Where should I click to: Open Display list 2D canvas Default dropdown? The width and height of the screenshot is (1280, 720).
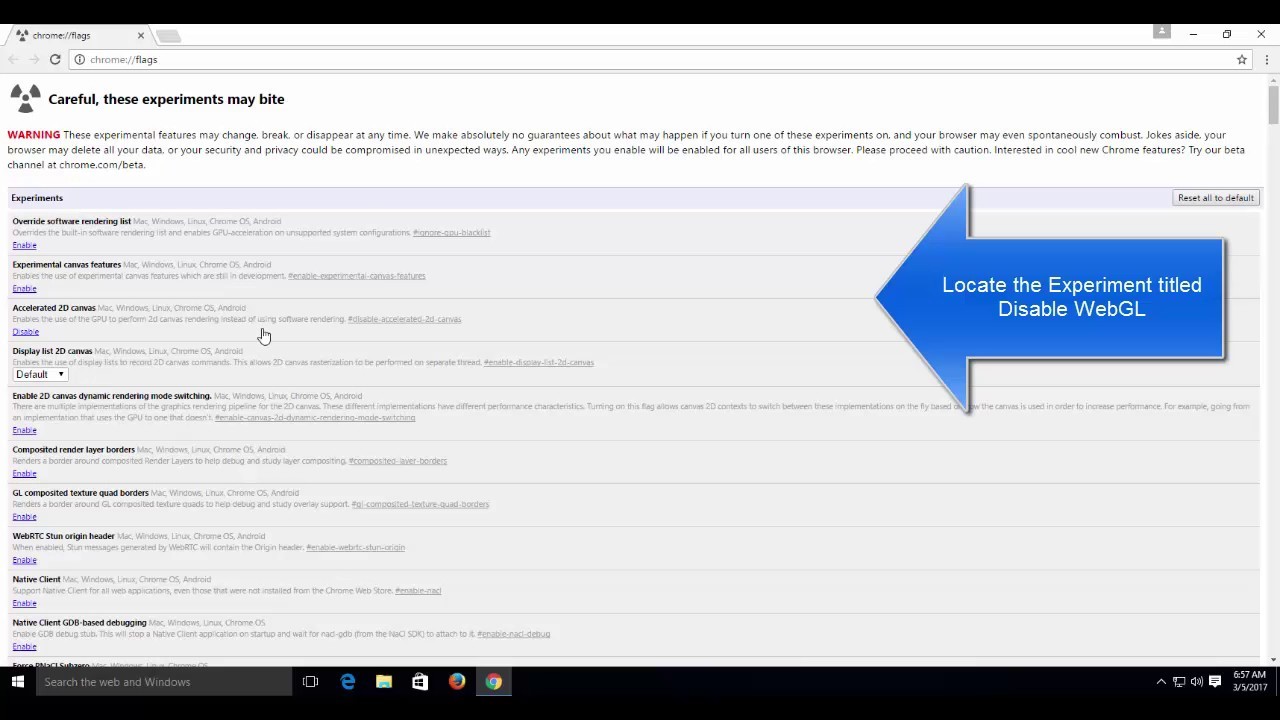40,374
